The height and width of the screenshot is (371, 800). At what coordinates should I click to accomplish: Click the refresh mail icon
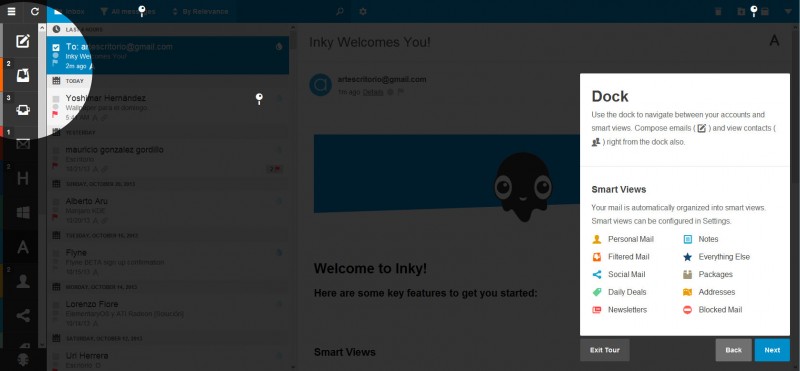(35, 11)
